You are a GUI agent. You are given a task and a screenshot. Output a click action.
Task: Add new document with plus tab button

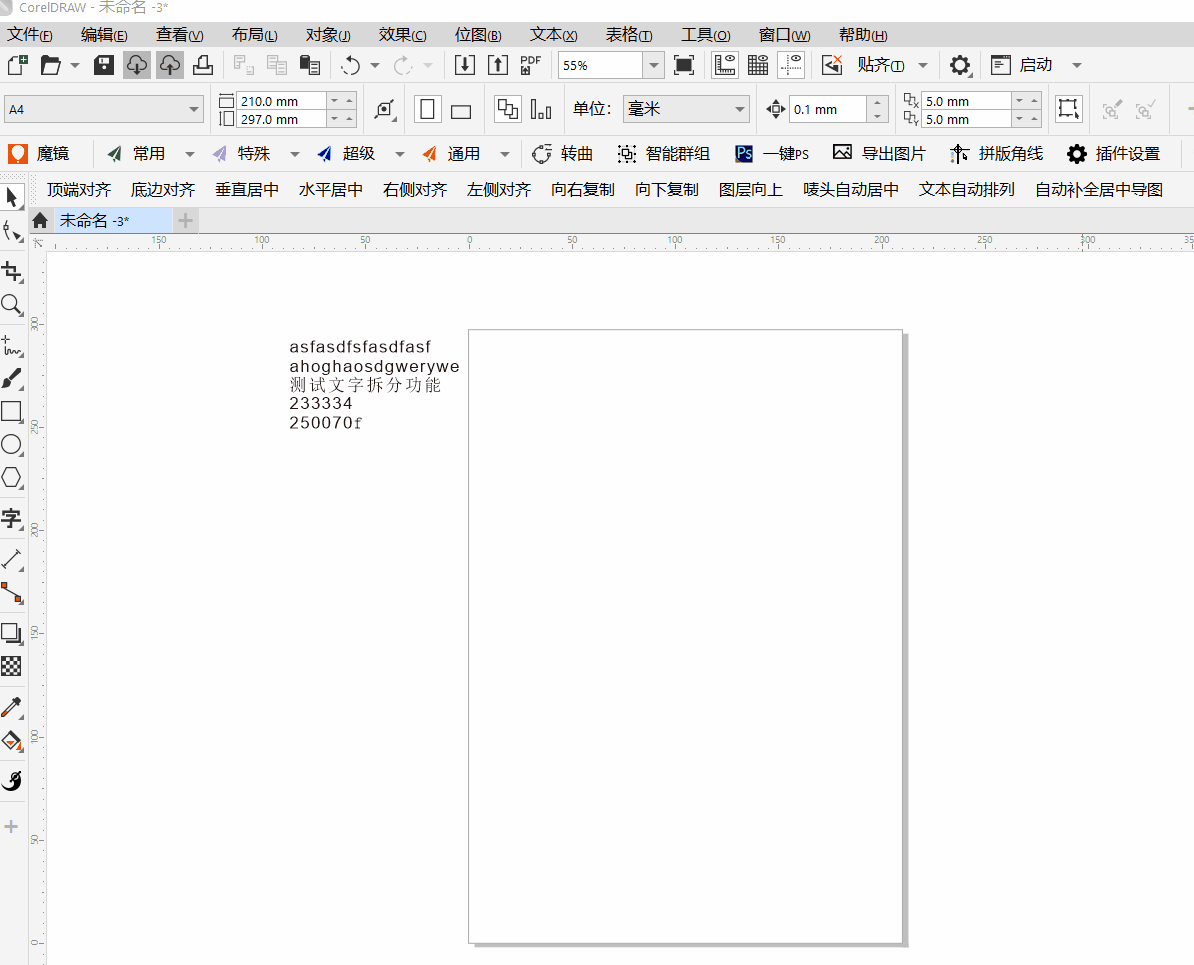point(185,221)
